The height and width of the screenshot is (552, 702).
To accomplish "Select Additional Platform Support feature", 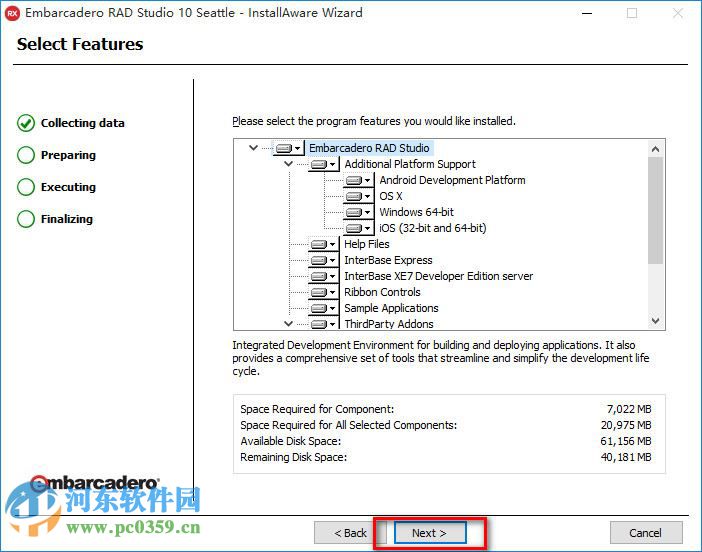I will 410,164.
